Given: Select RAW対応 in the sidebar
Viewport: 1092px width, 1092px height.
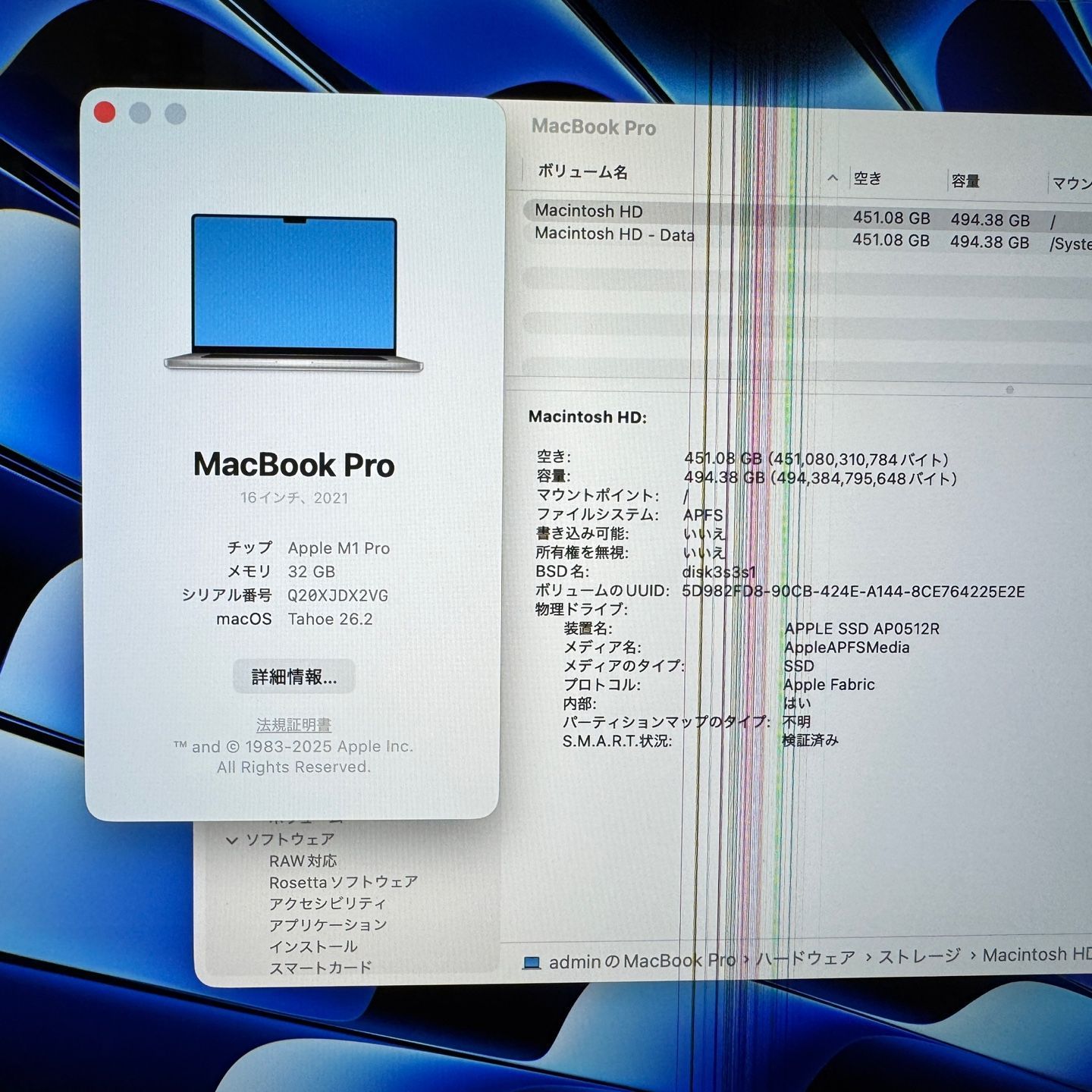Looking at the screenshot, I should point(303,861).
